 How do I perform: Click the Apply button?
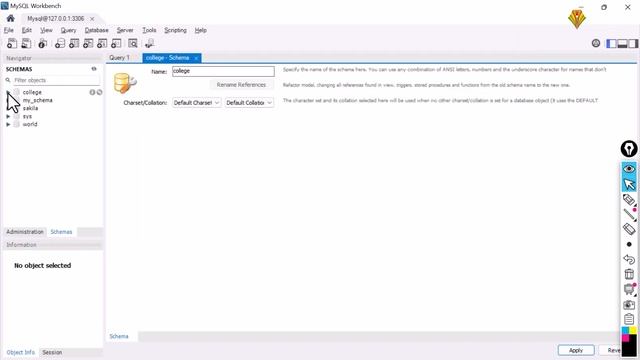click(576, 350)
